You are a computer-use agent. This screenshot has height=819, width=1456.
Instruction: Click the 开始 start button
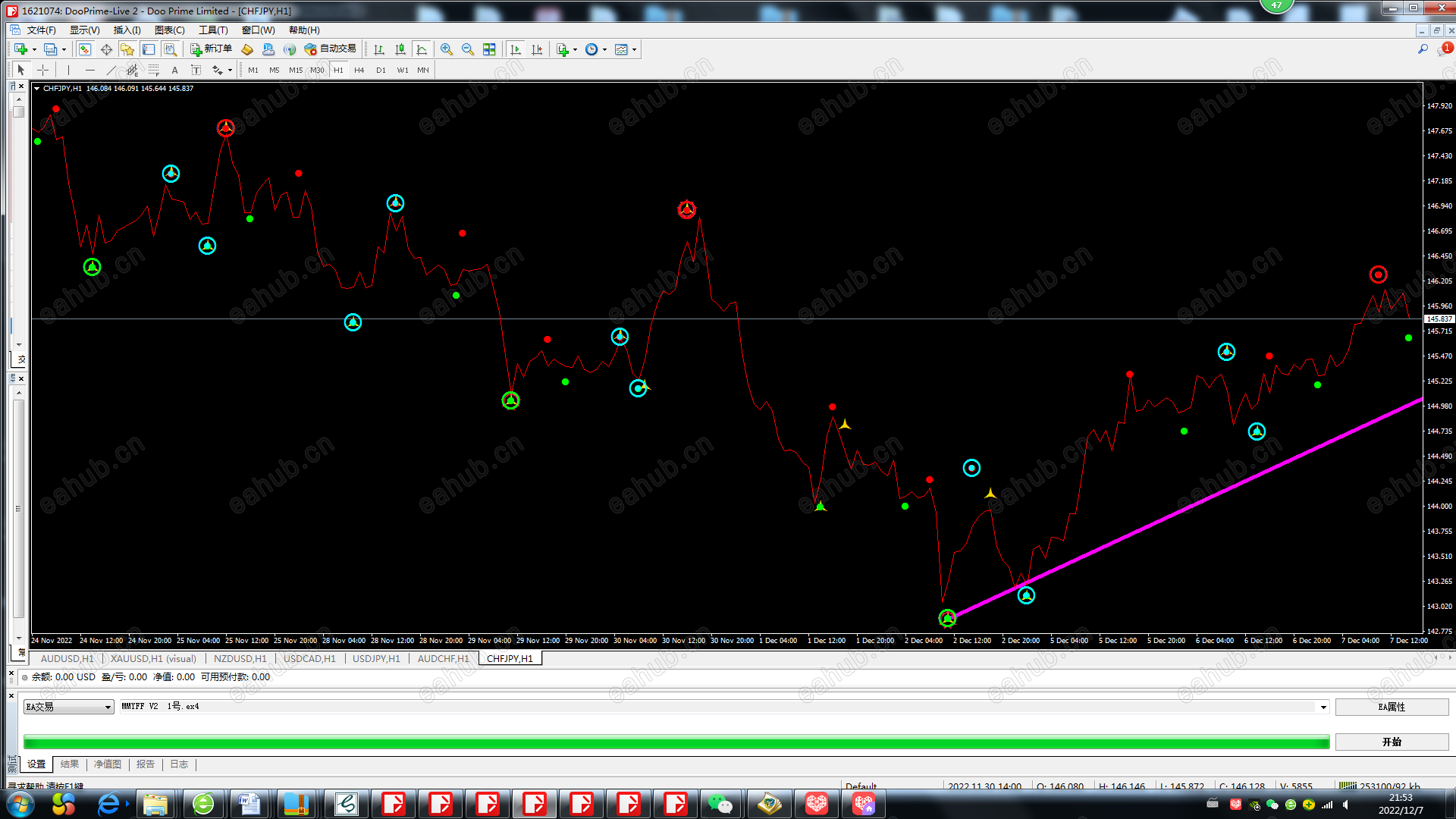point(1392,742)
